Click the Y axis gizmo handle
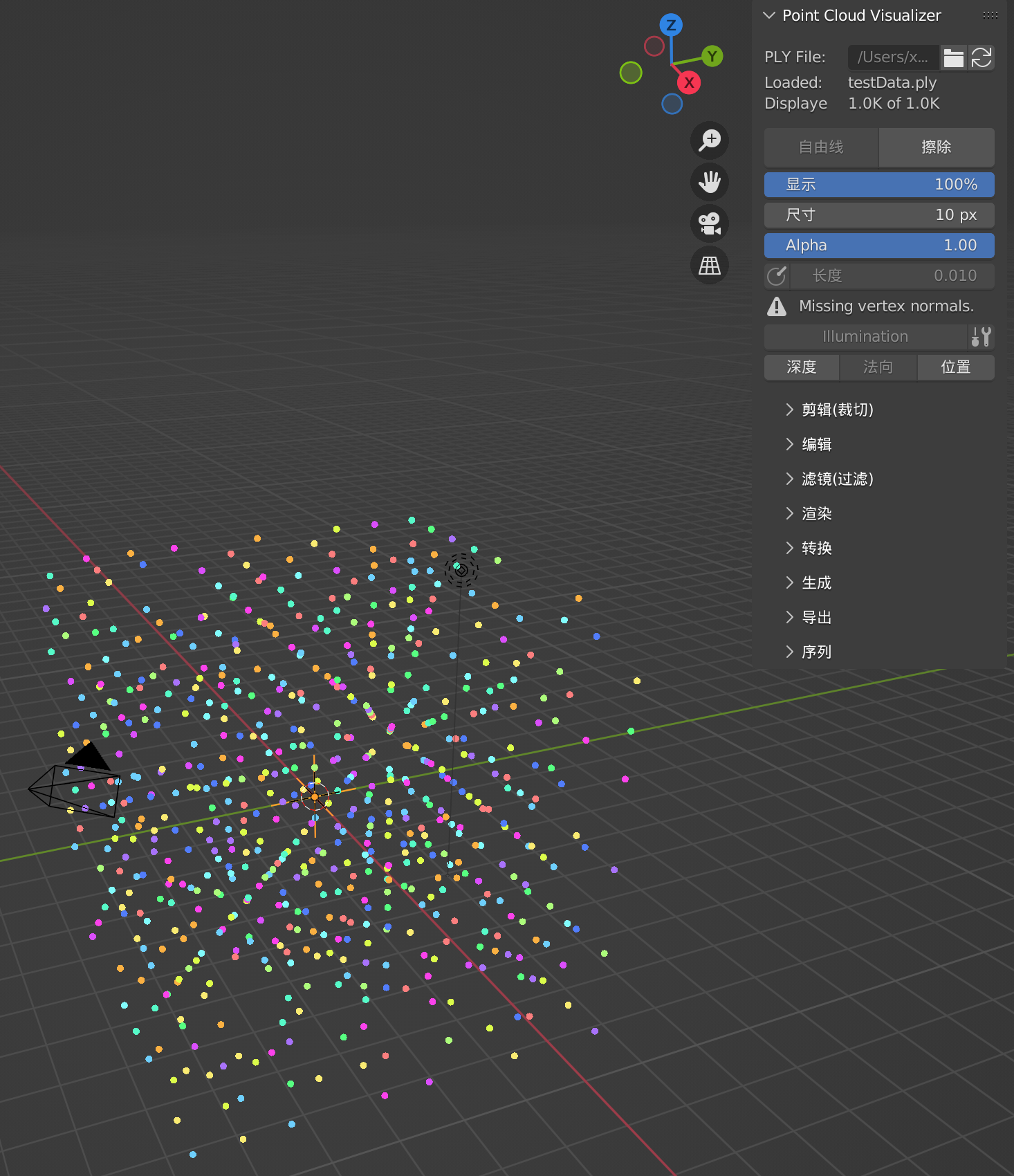 pyautogui.click(x=712, y=56)
